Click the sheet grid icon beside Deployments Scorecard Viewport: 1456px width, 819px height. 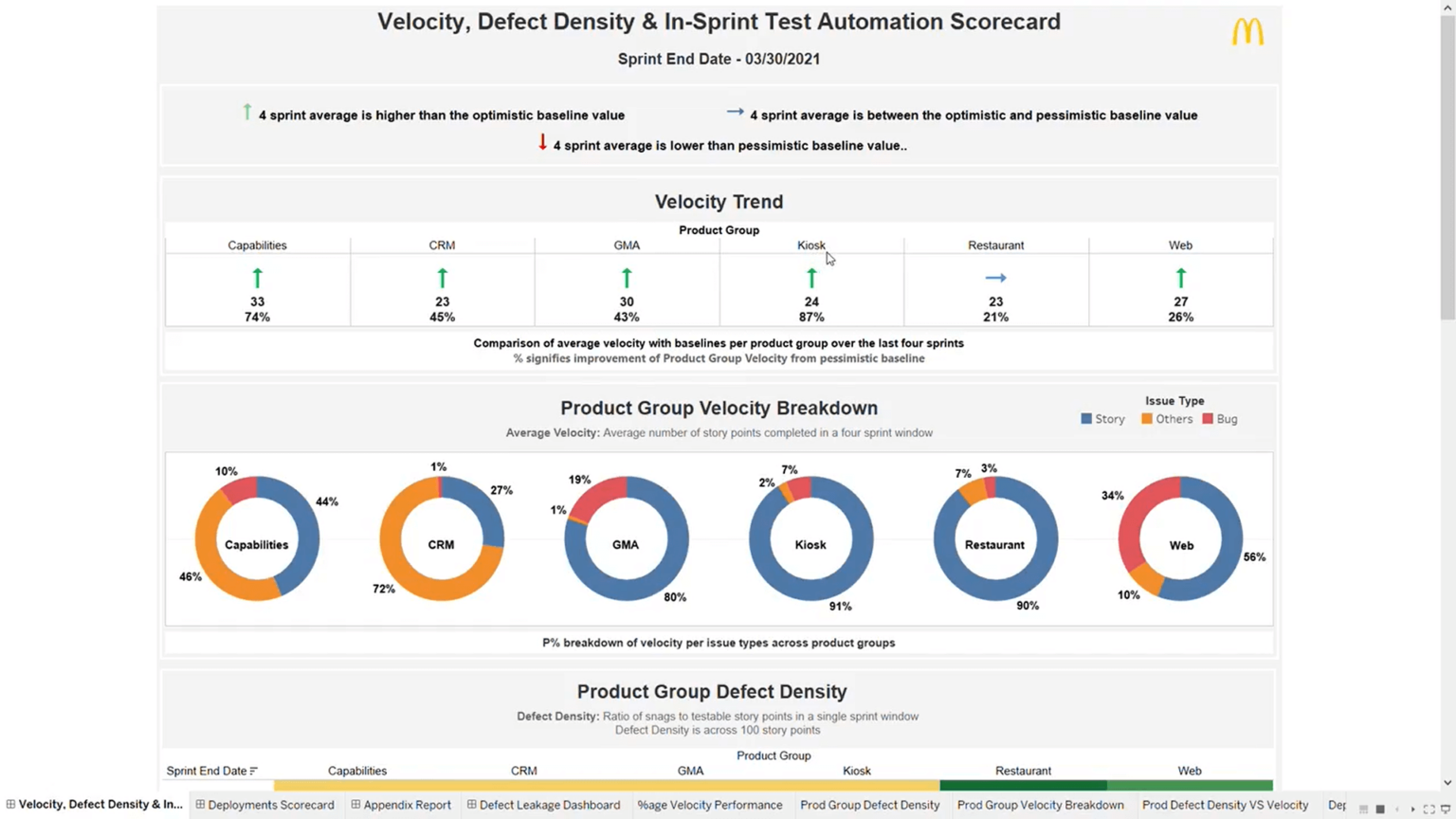199,805
